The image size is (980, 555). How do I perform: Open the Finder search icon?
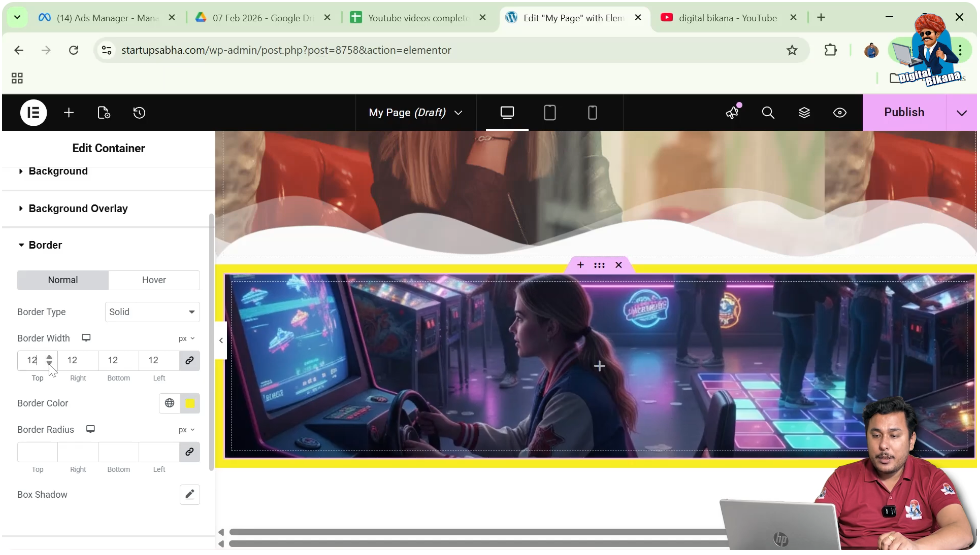tap(768, 113)
